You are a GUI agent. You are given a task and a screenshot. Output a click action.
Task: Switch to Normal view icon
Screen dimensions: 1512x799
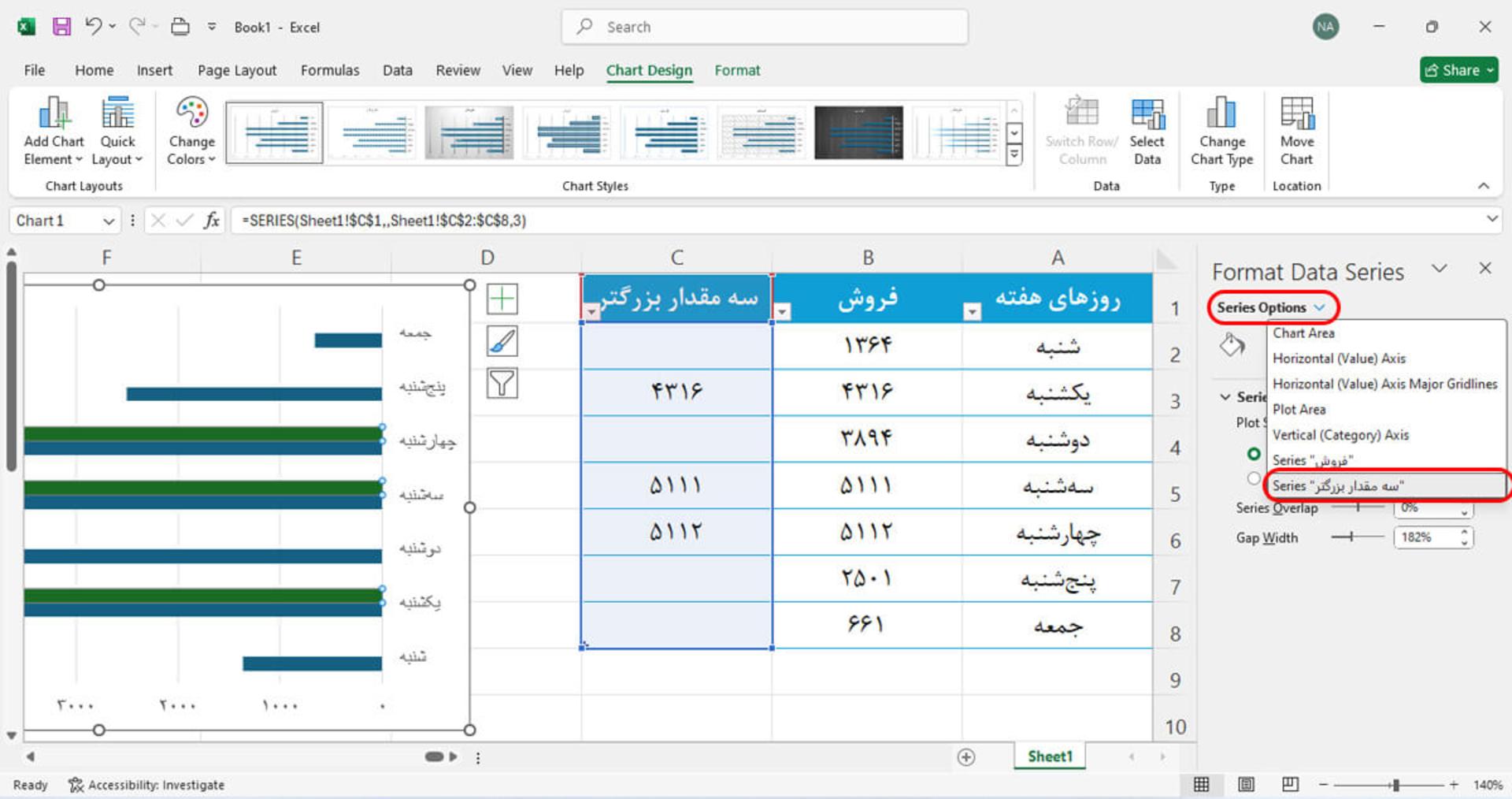(x=1202, y=785)
